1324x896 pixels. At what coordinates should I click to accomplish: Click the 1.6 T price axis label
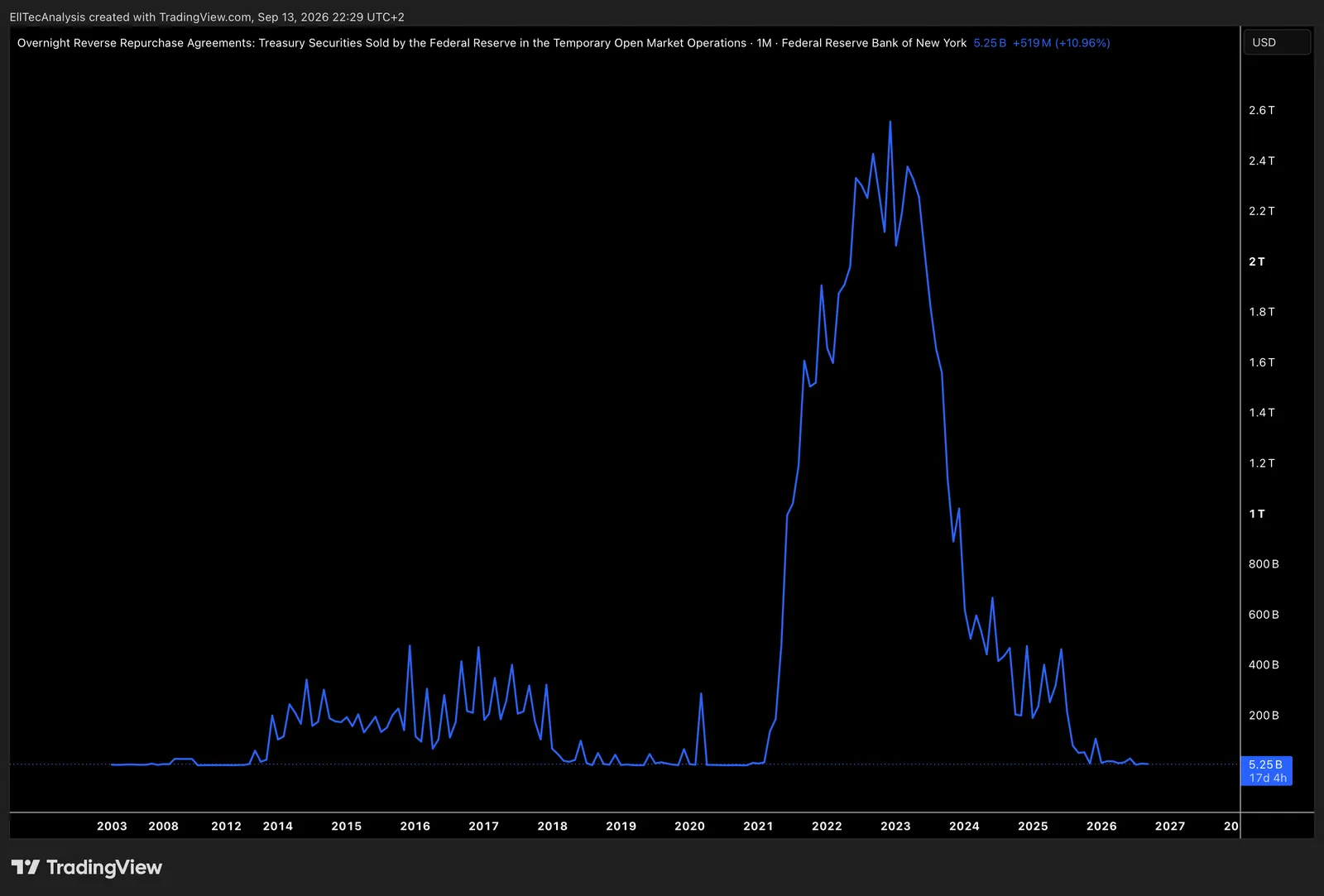(x=1262, y=362)
